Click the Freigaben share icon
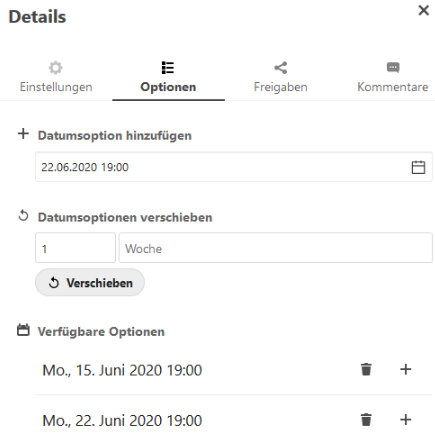This screenshot has width=435, height=443. pyautogui.click(x=281, y=68)
